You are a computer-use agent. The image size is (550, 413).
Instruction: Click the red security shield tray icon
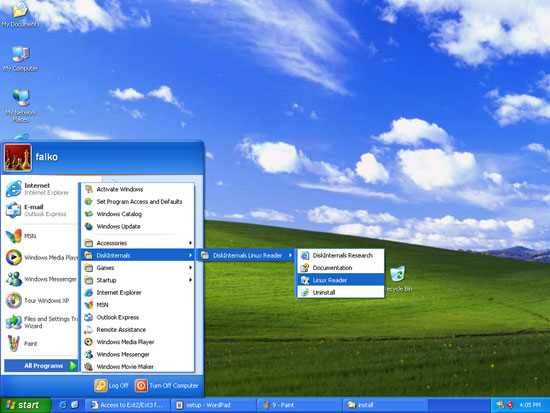[510, 405]
